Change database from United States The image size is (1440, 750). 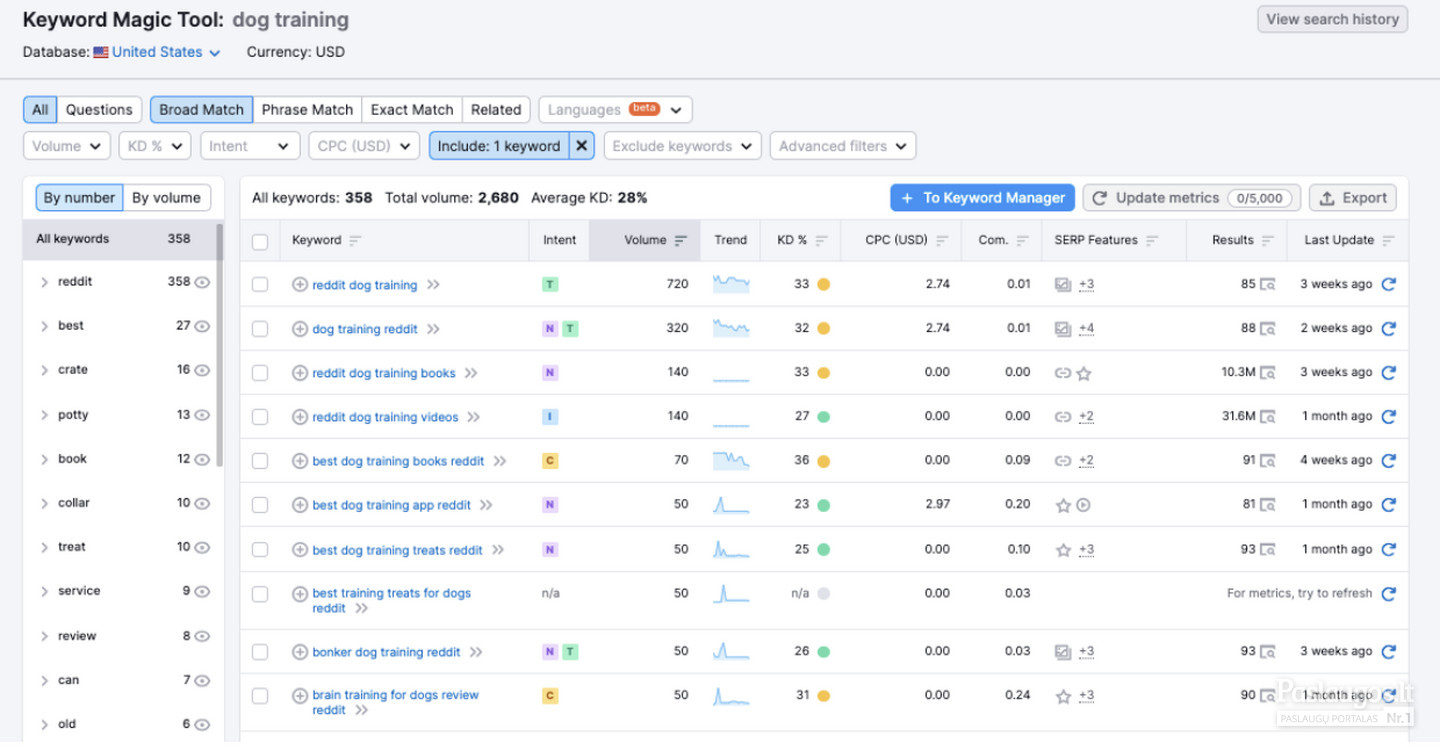pyautogui.click(x=157, y=52)
